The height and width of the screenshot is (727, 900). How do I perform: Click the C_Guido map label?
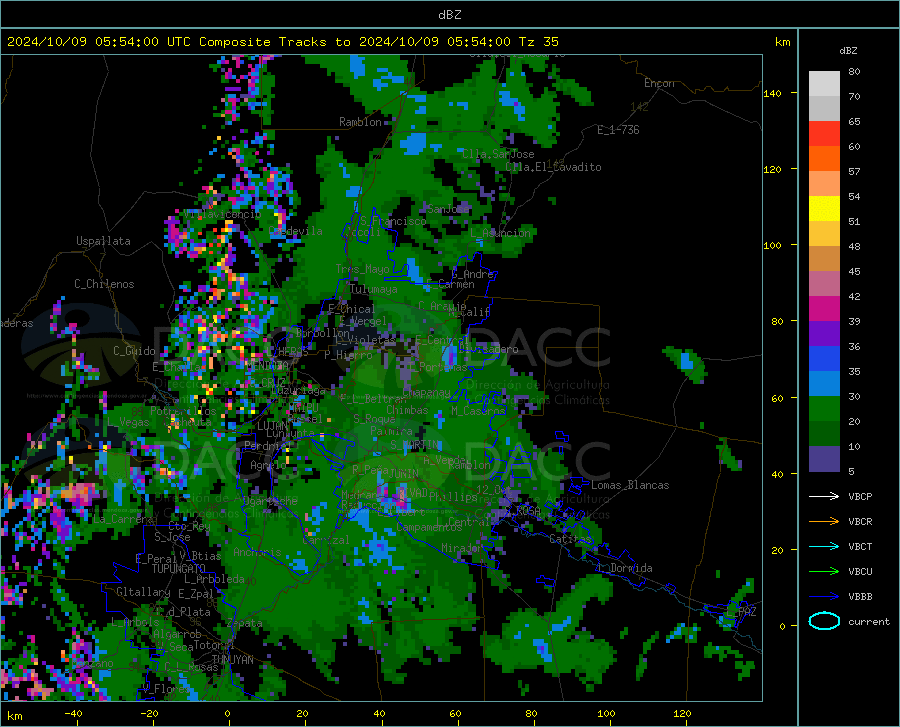pyautogui.click(x=134, y=351)
